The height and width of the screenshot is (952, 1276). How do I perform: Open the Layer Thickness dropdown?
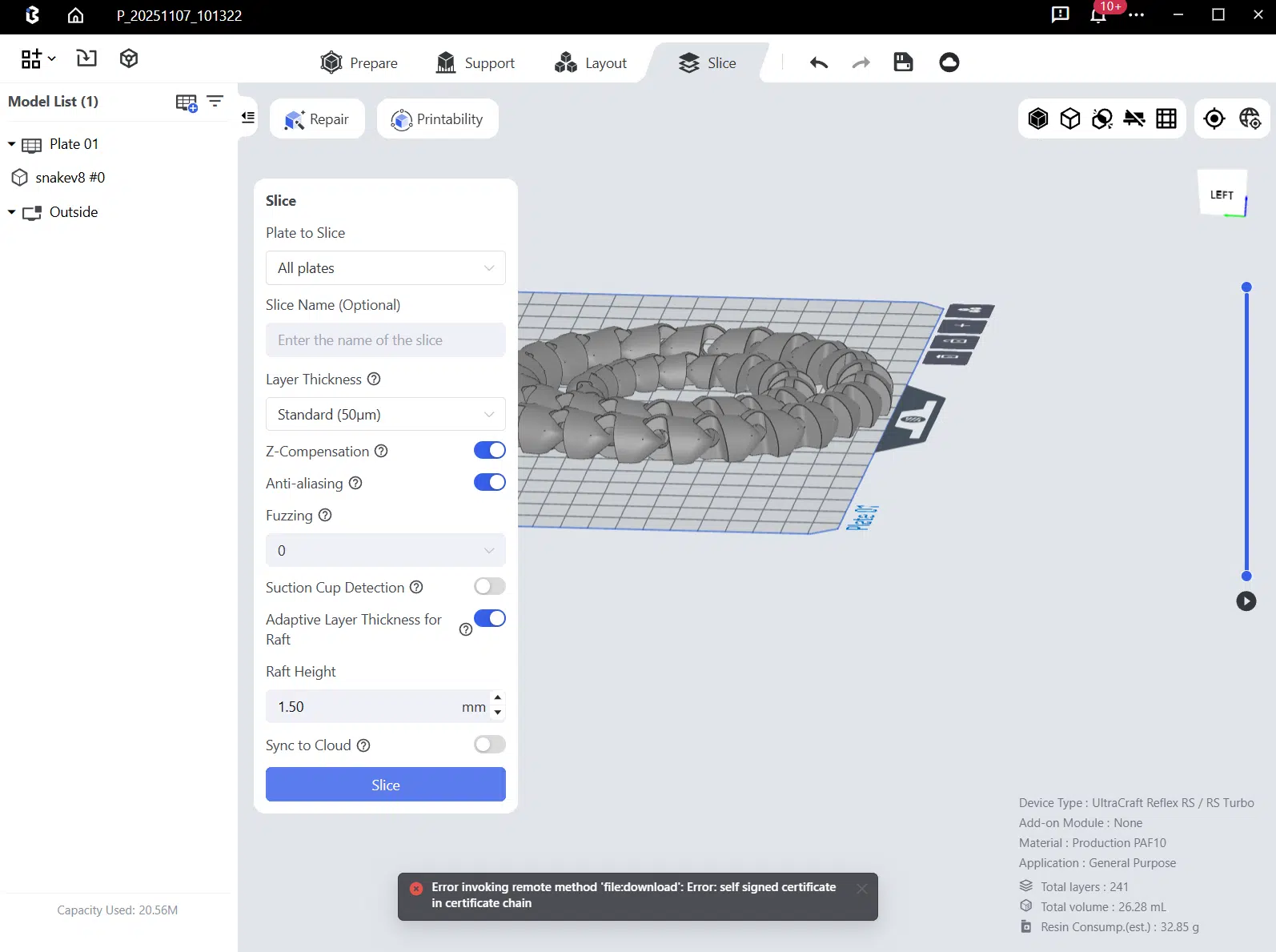click(x=385, y=415)
